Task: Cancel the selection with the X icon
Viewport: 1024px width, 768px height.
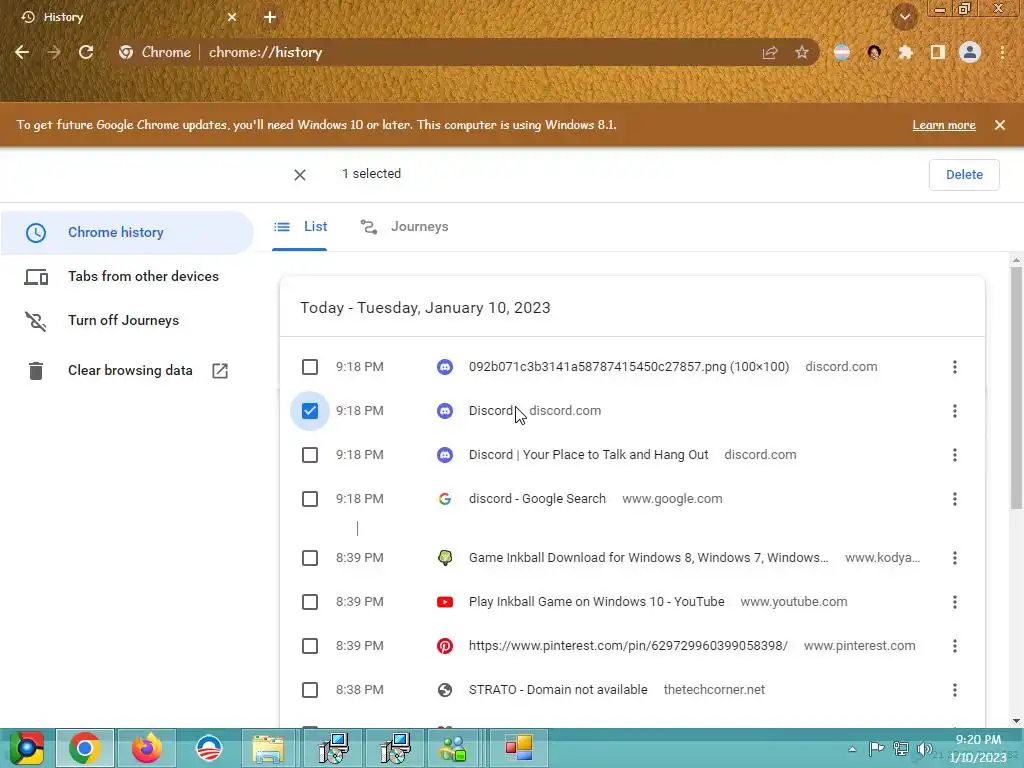Action: [300, 175]
